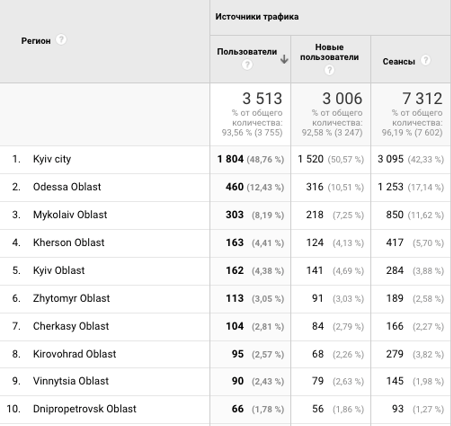451x426 pixels.
Task: Open the Cherkasy Oblast region link
Action: (71, 326)
